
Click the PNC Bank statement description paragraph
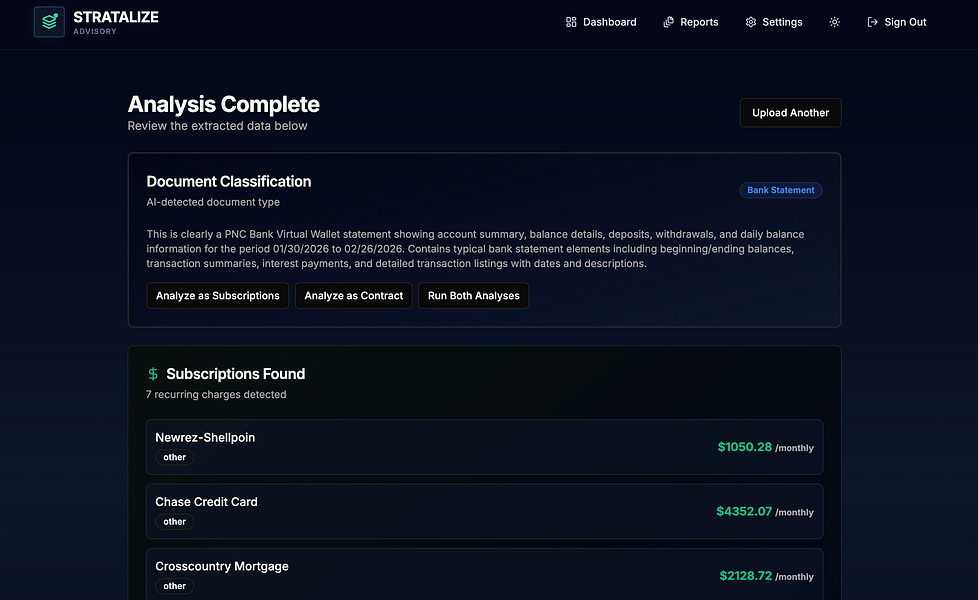(x=475, y=249)
